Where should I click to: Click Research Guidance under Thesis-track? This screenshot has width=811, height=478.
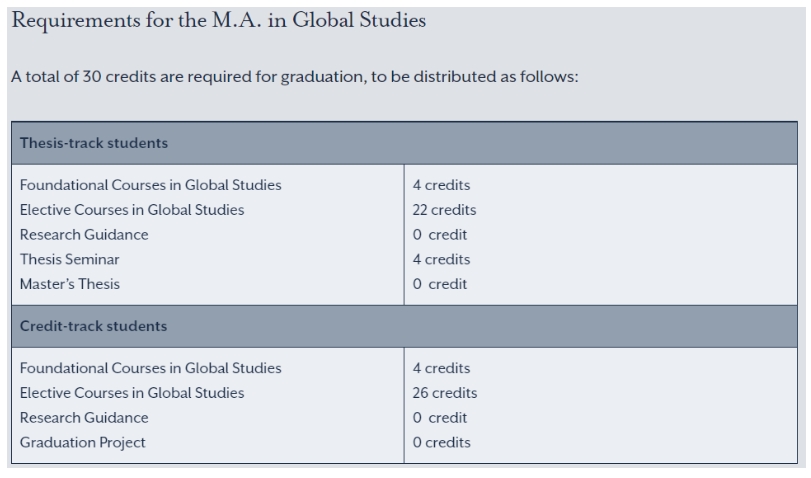(84, 235)
